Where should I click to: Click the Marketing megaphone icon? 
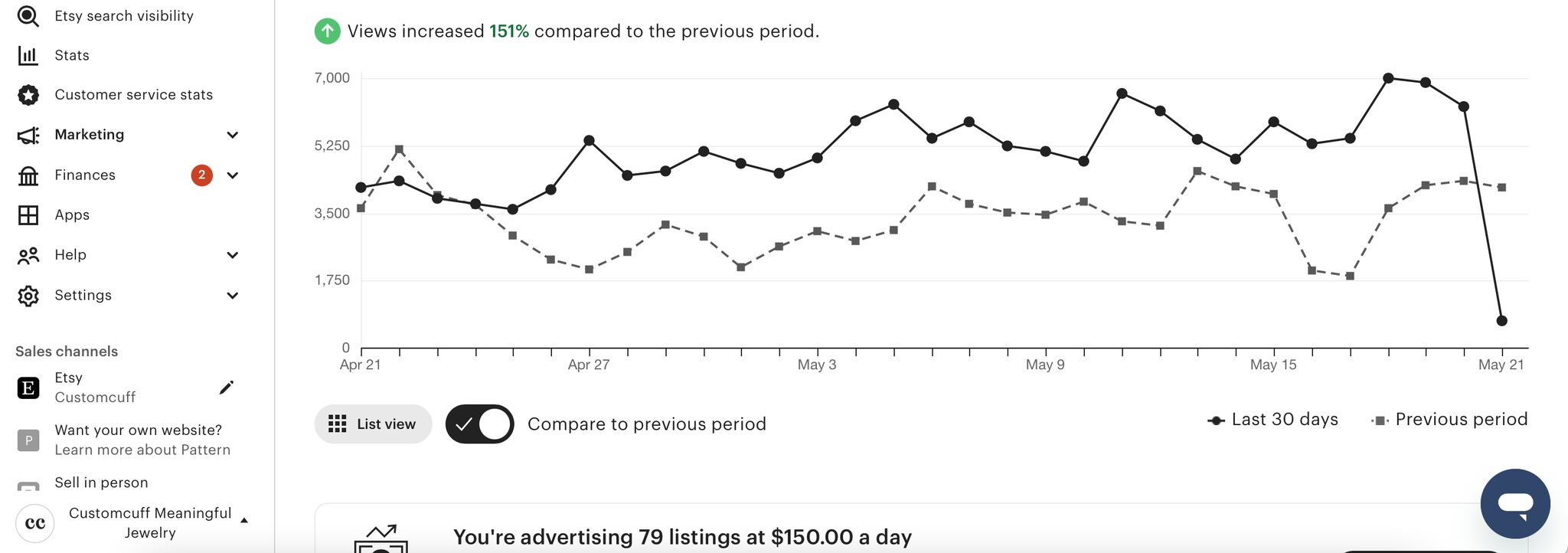click(28, 136)
